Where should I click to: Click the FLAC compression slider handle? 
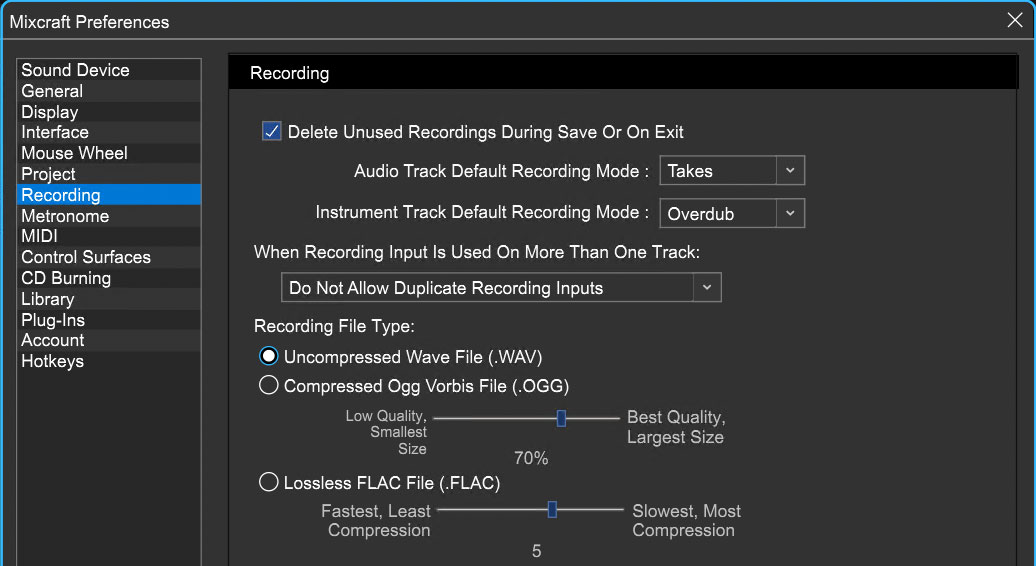pos(552,509)
